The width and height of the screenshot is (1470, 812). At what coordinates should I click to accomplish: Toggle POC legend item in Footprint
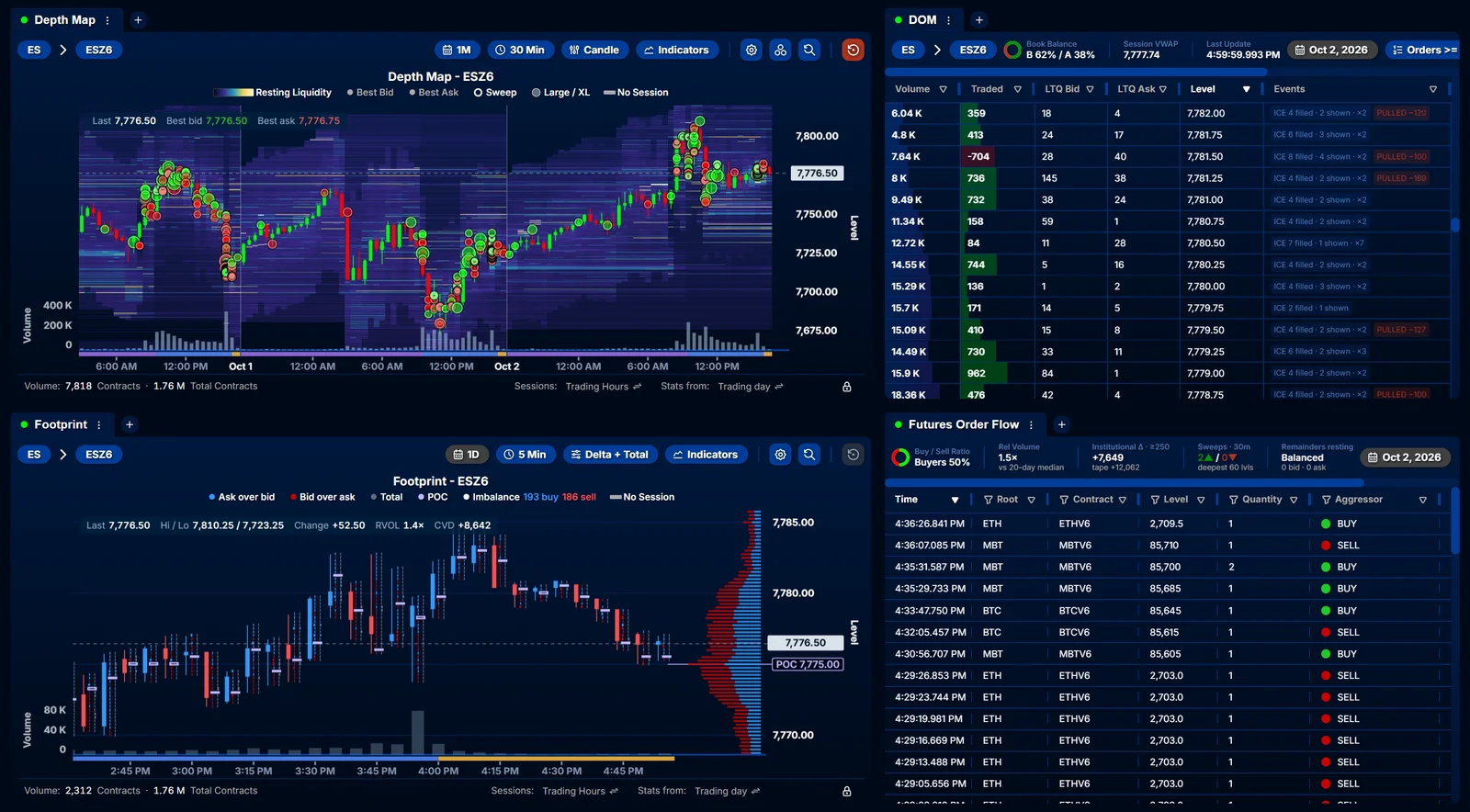tap(433, 497)
